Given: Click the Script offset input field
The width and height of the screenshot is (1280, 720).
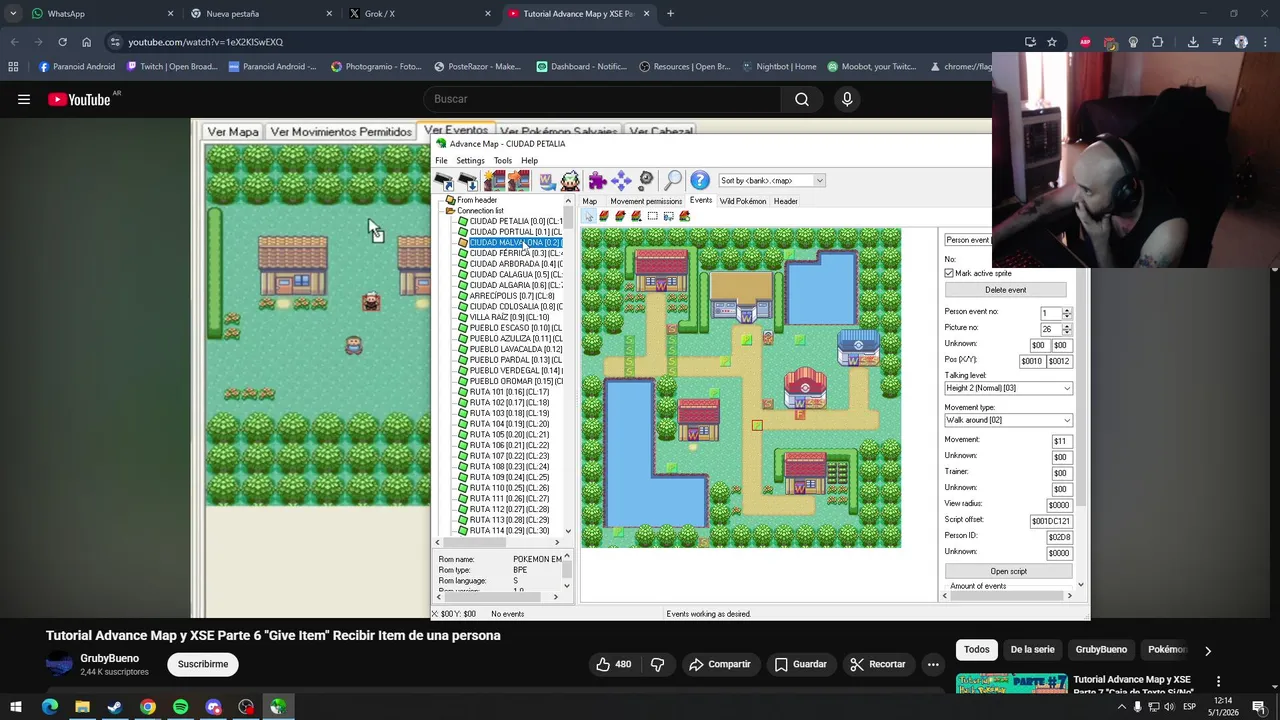Looking at the screenshot, I should pos(1051,521).
